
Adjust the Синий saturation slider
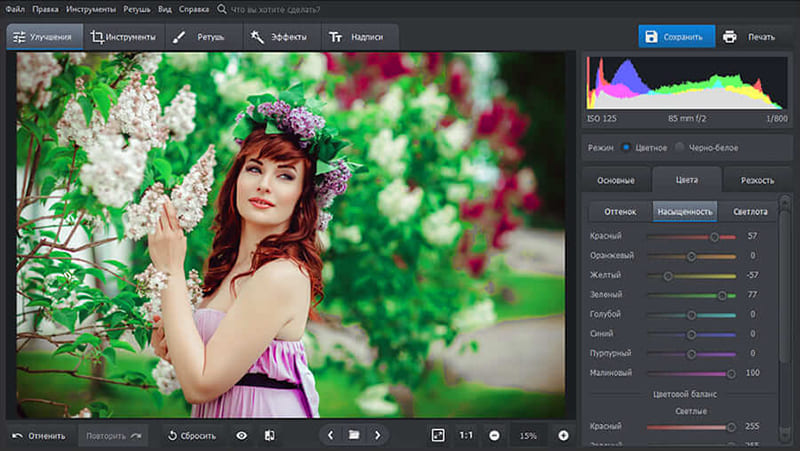691,335
